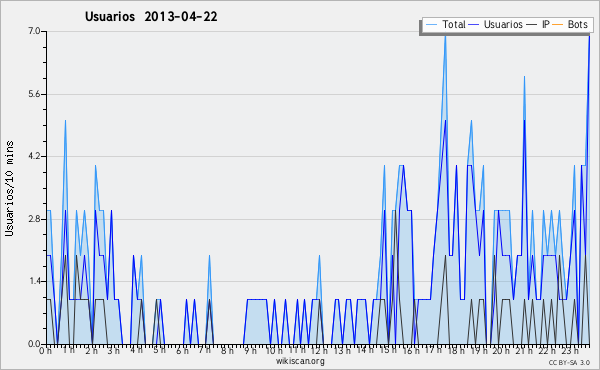This screenshot has height=370, width=600.
Task: Click the '9 h' x-axis label
Action: coord(250,351)
